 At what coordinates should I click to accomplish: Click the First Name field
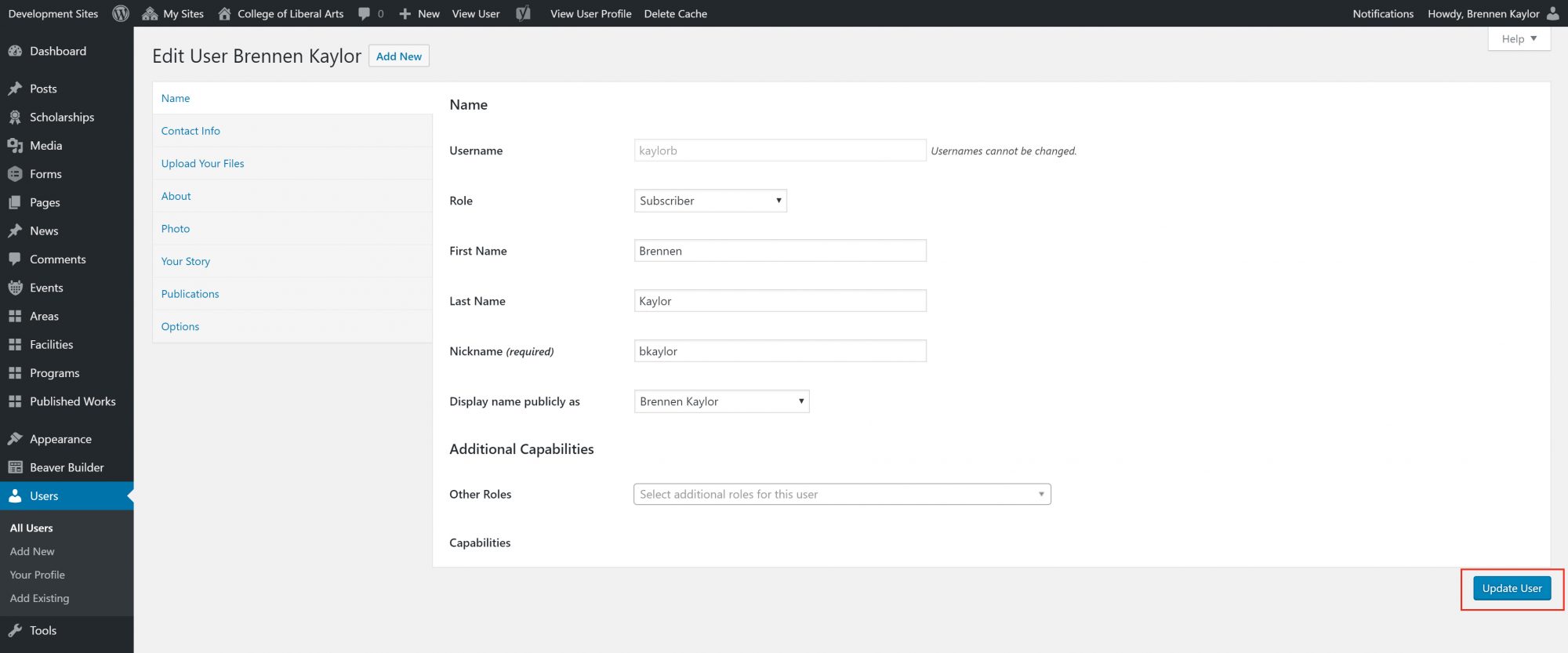click(780, 251)
